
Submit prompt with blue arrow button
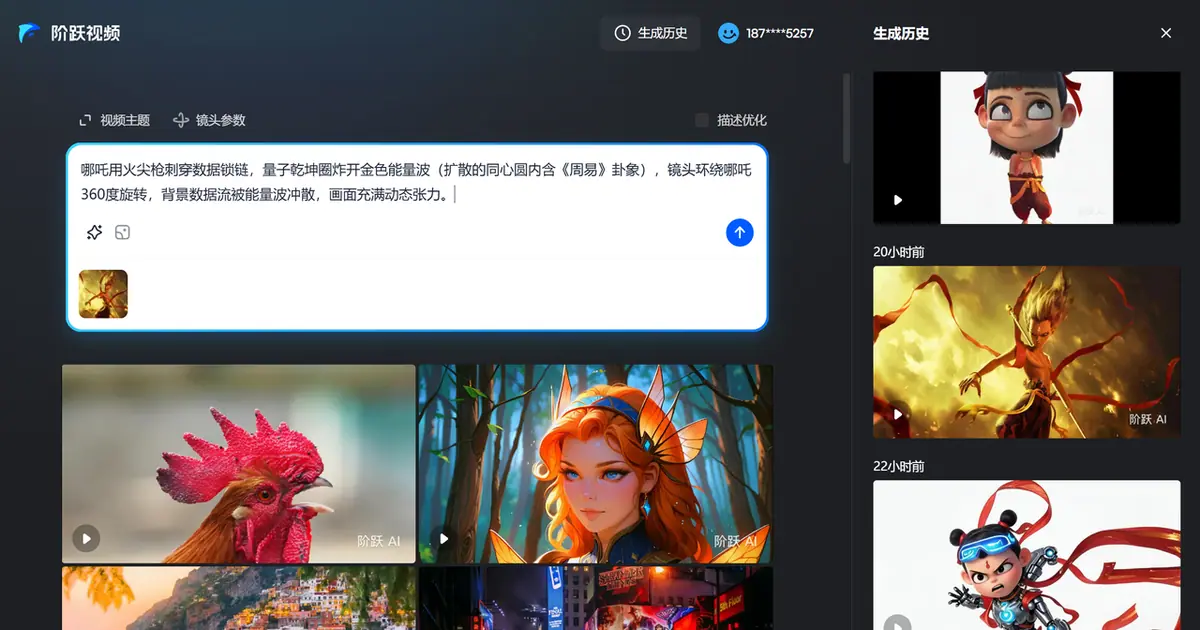739,233
